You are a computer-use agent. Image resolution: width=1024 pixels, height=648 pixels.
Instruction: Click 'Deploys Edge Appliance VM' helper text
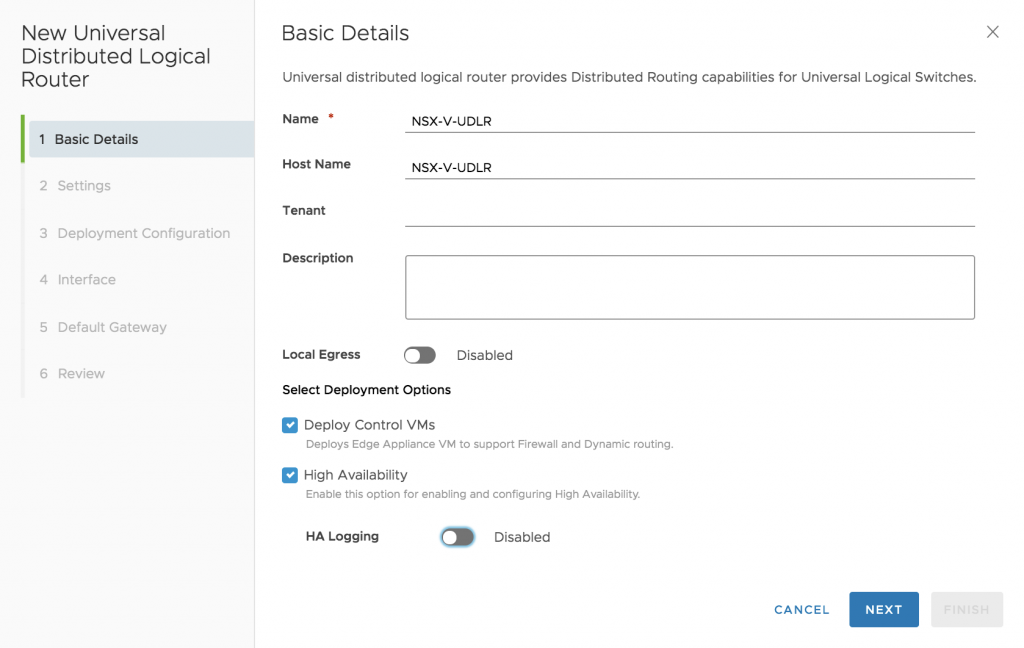point(489,444)
